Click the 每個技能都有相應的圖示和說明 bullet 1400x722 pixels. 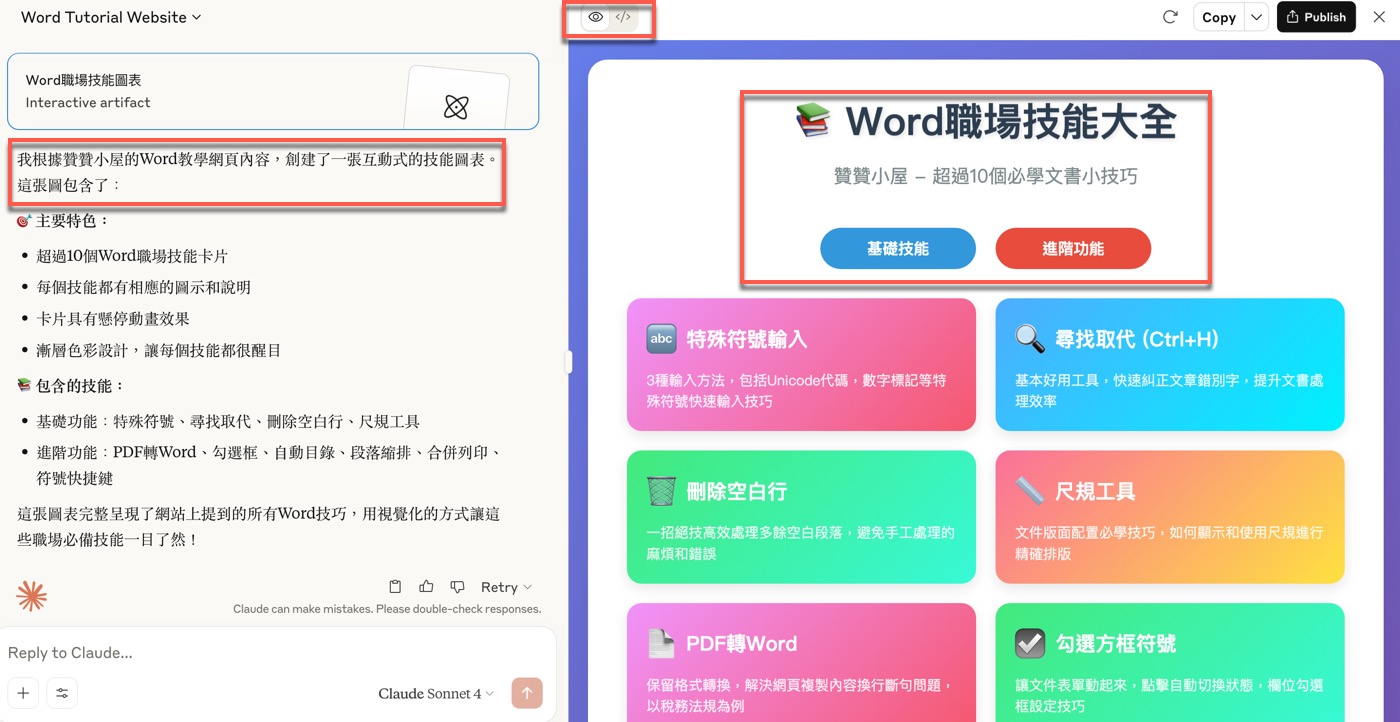(144, 287)
